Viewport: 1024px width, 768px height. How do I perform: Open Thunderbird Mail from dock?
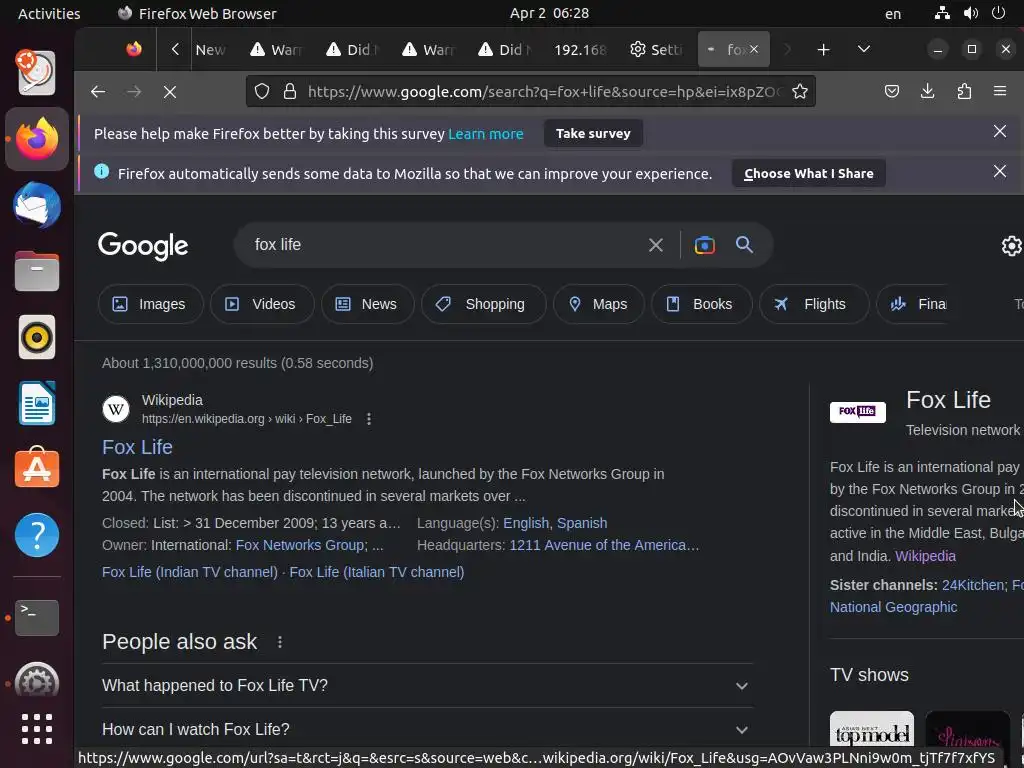(37, 205)
